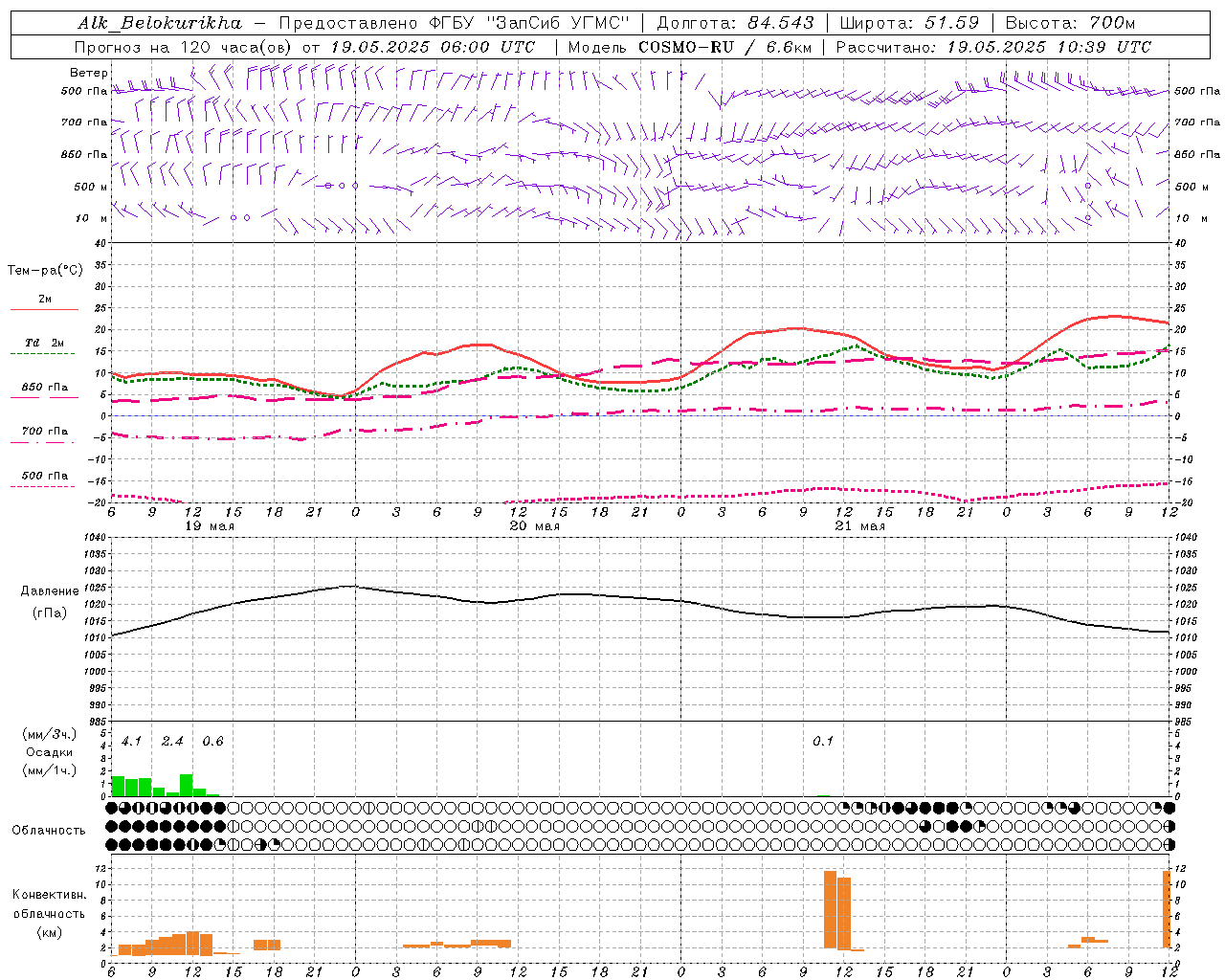The height and width of the screenshot is (980, 1225).
Task: Click the '(гПа)' unit under Давление
Action: pos(50,613)
